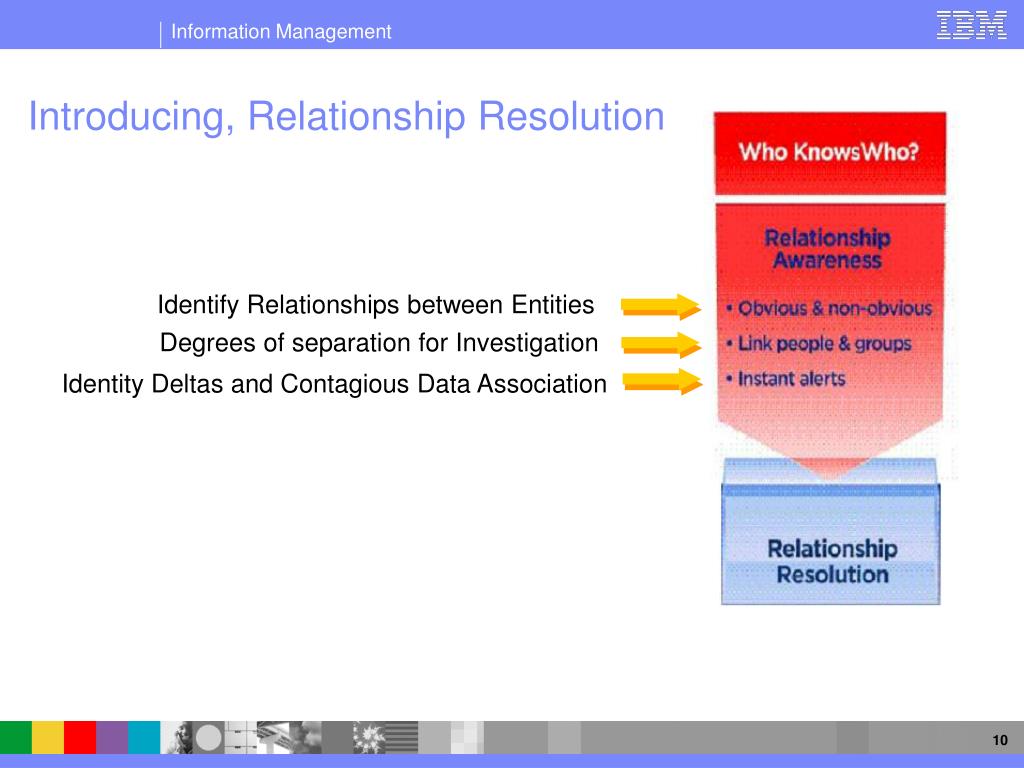Select the 'Instant alerts' bullet
This screenshot has height=768, width=1024.
tap(786, 379)
